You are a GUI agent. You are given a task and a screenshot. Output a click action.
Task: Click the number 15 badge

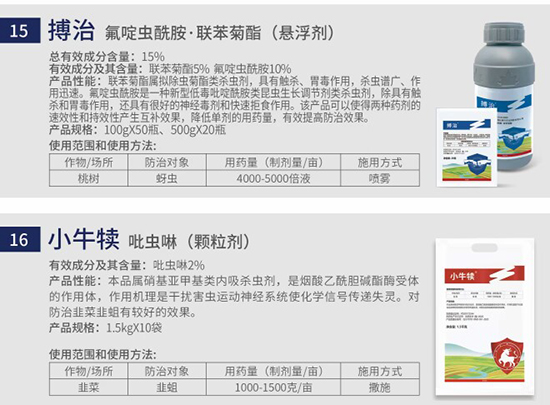(20, 31)
